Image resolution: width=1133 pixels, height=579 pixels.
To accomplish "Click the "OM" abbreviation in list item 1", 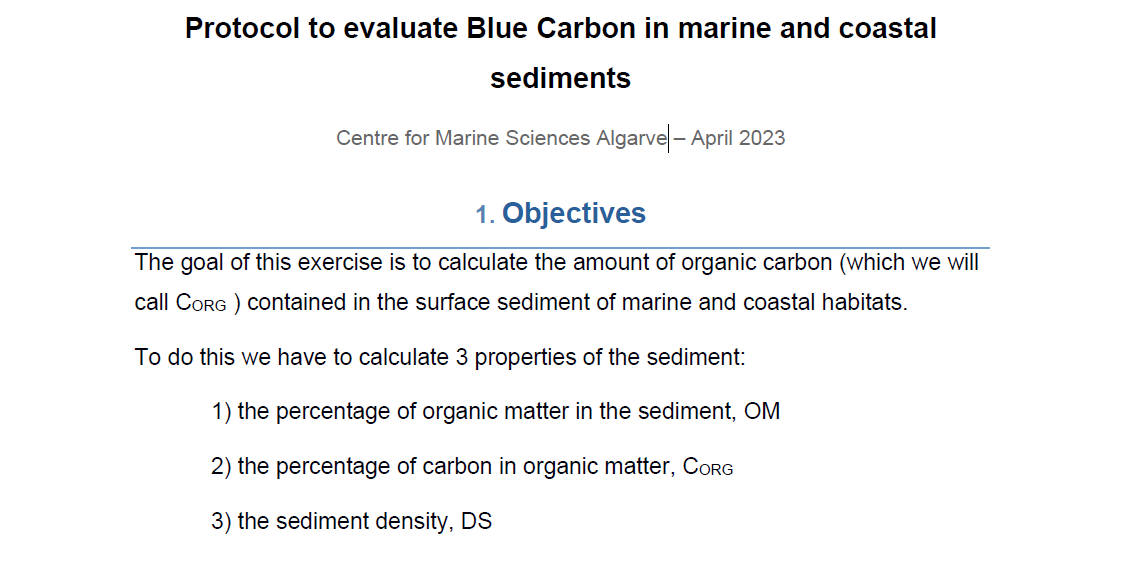I will coord(762,411).
